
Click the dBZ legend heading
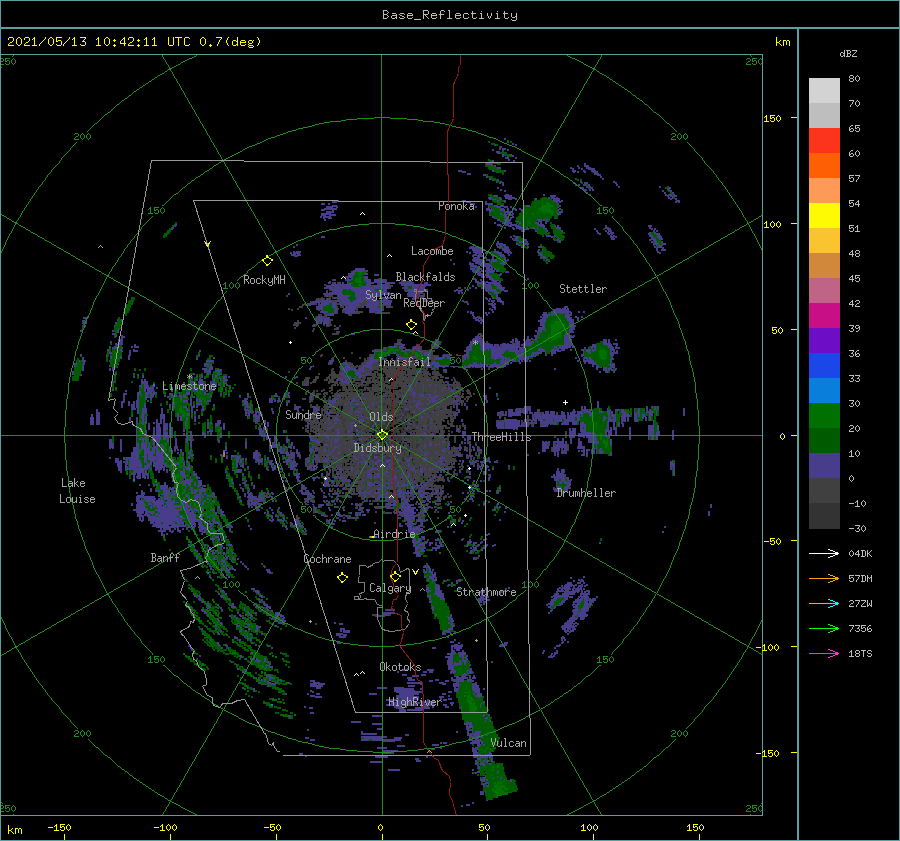pyautogui.click(x=848, y=53)
